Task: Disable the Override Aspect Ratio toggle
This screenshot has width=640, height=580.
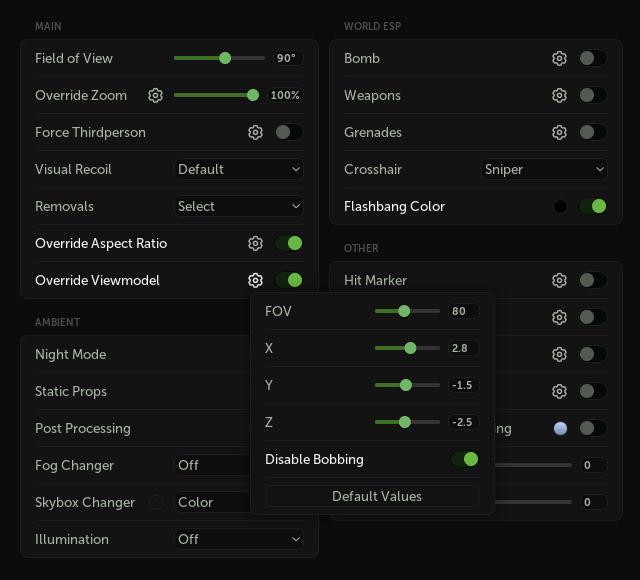Action: pyautogui.click(x=289, y=244)
